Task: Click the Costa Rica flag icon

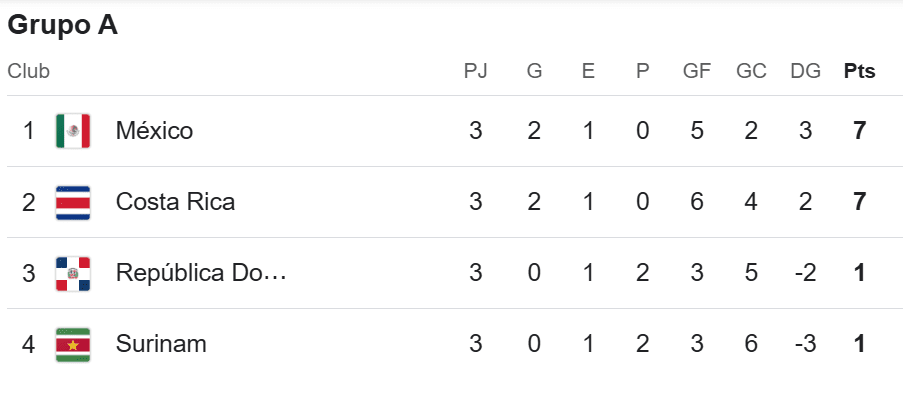Action: 73,202
